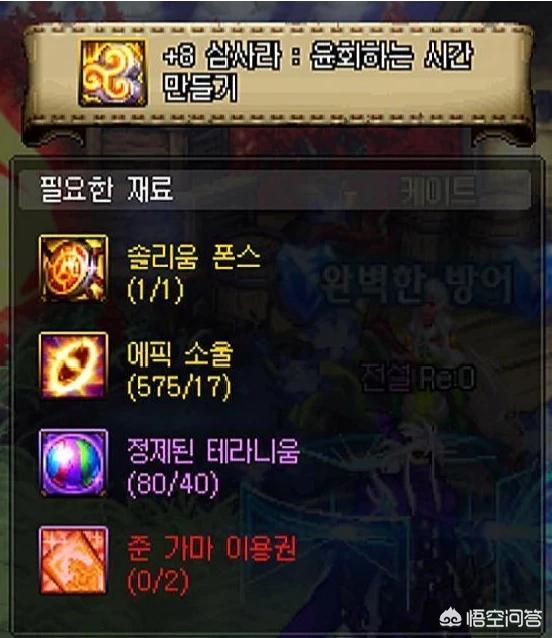Select the 정제된 테라니움 purple item name
The width and height of the screenshot is (552, 638).
[x=214, y=451]
